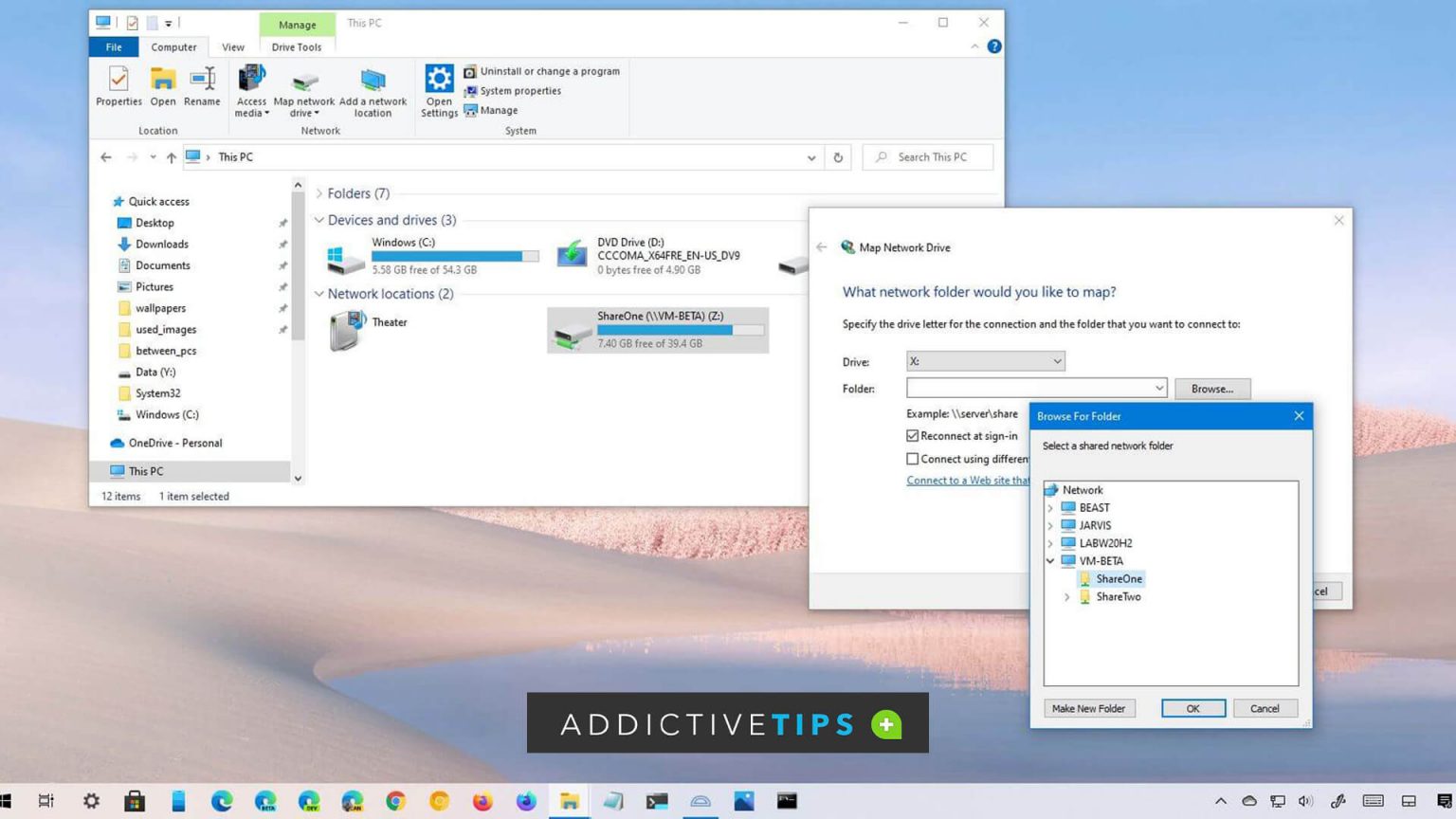Click the Make New Folder button
The width and height of the screenshot is (1456, 819).
(1088, 708)
